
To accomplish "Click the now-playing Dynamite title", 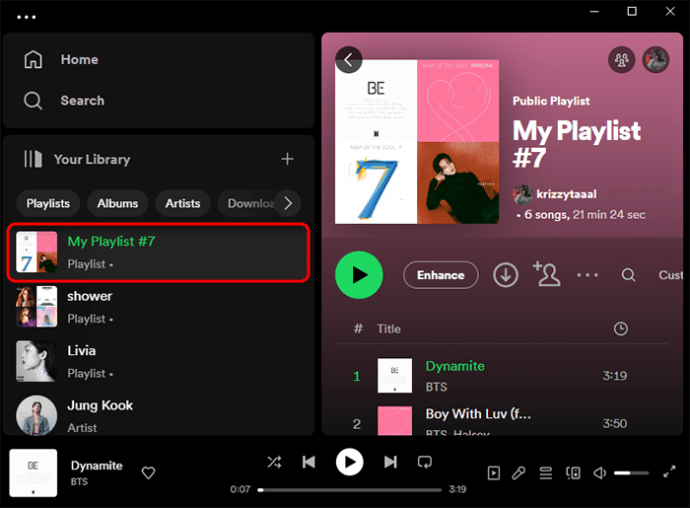I will pyautogui.click(x=96, y=465).
